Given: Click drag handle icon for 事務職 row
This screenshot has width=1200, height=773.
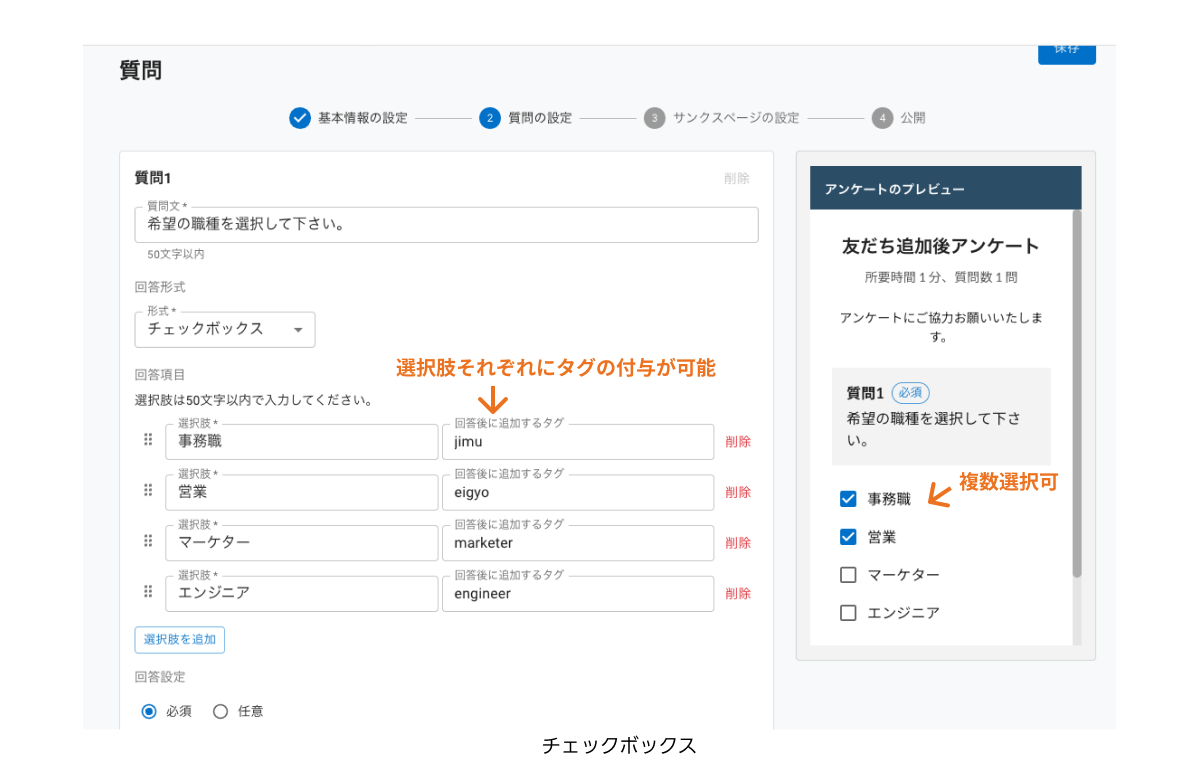Looking at the screenshot, I should [x=148, y=440].
